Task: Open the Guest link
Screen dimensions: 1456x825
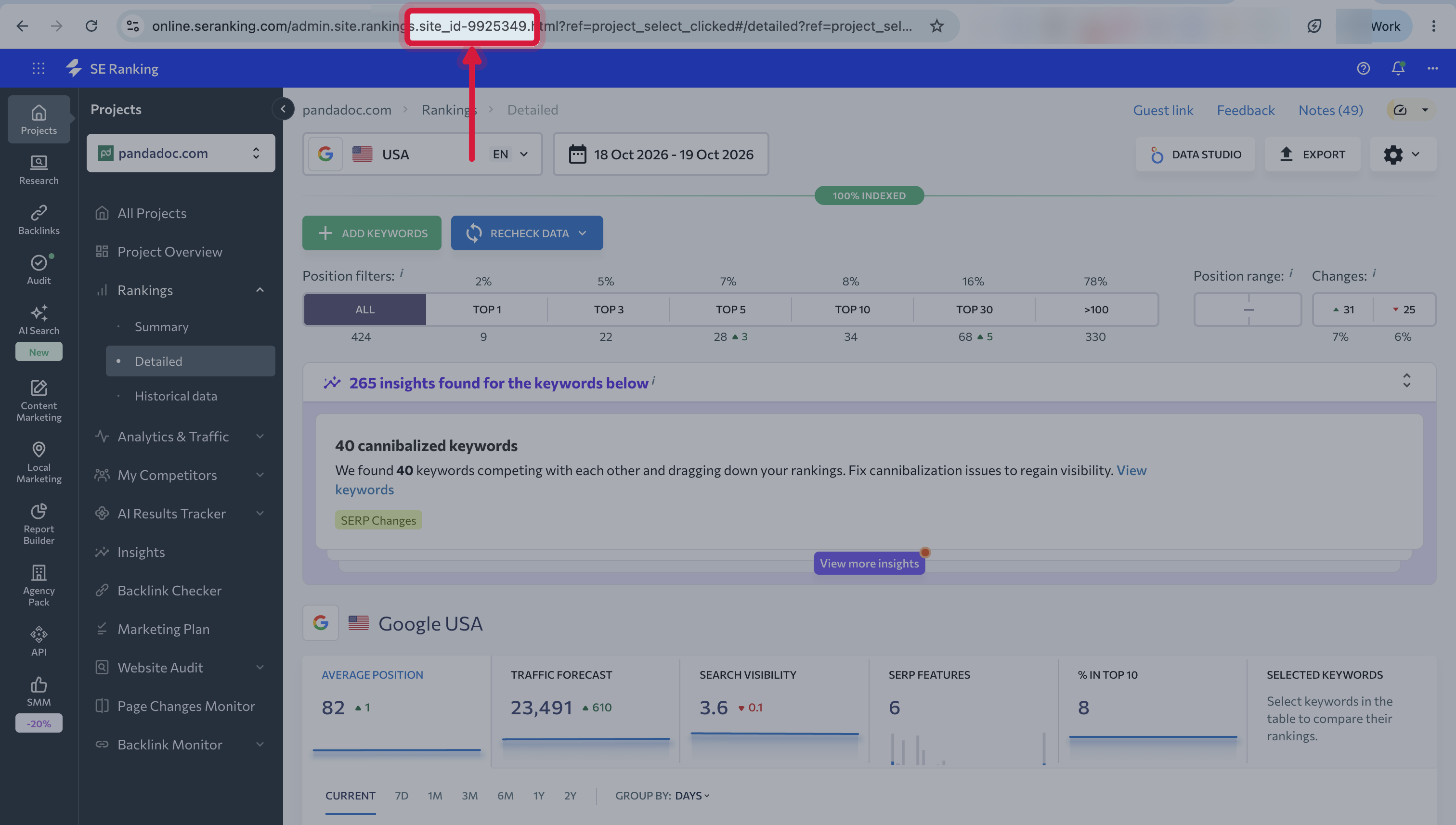Action: click(x=1163, y=110)
